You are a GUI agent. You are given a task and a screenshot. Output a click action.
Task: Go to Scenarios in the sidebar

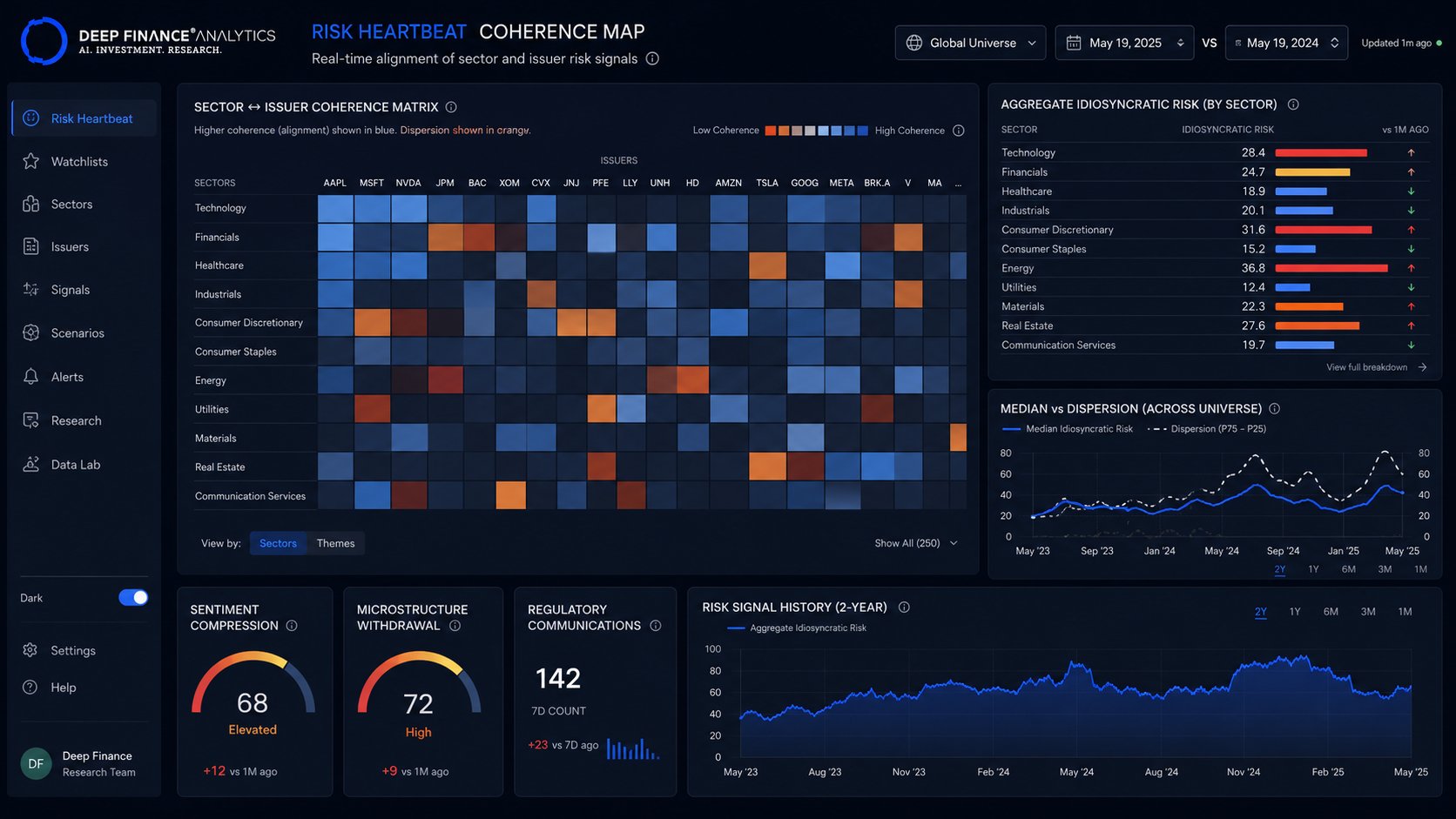pos(78,332)
